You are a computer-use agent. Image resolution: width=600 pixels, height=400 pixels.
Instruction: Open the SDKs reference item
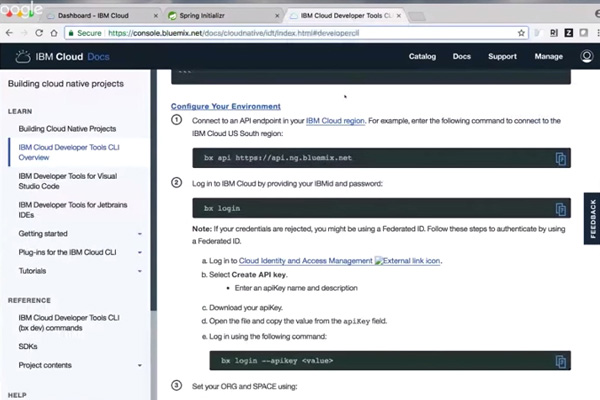pos(28,346)
